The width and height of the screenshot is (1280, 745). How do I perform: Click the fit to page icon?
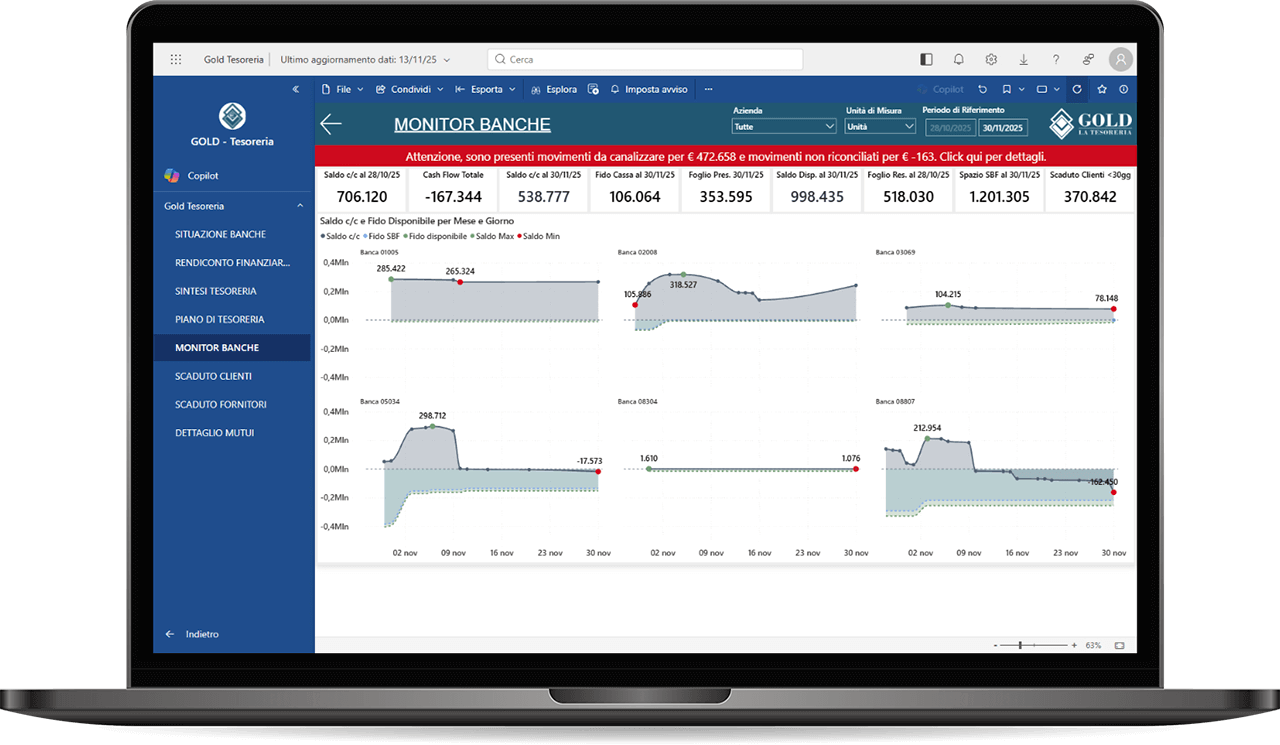pos(1119,646)
